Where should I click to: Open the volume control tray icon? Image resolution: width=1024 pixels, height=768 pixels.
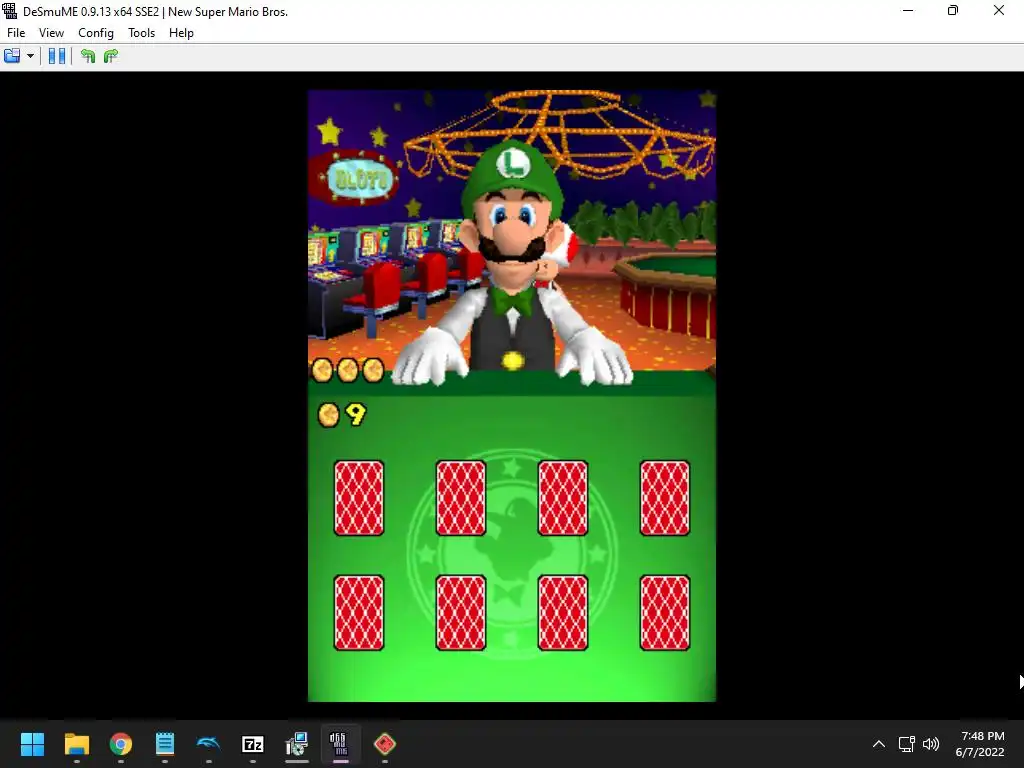pyautogui.click(x=931, y=744)
